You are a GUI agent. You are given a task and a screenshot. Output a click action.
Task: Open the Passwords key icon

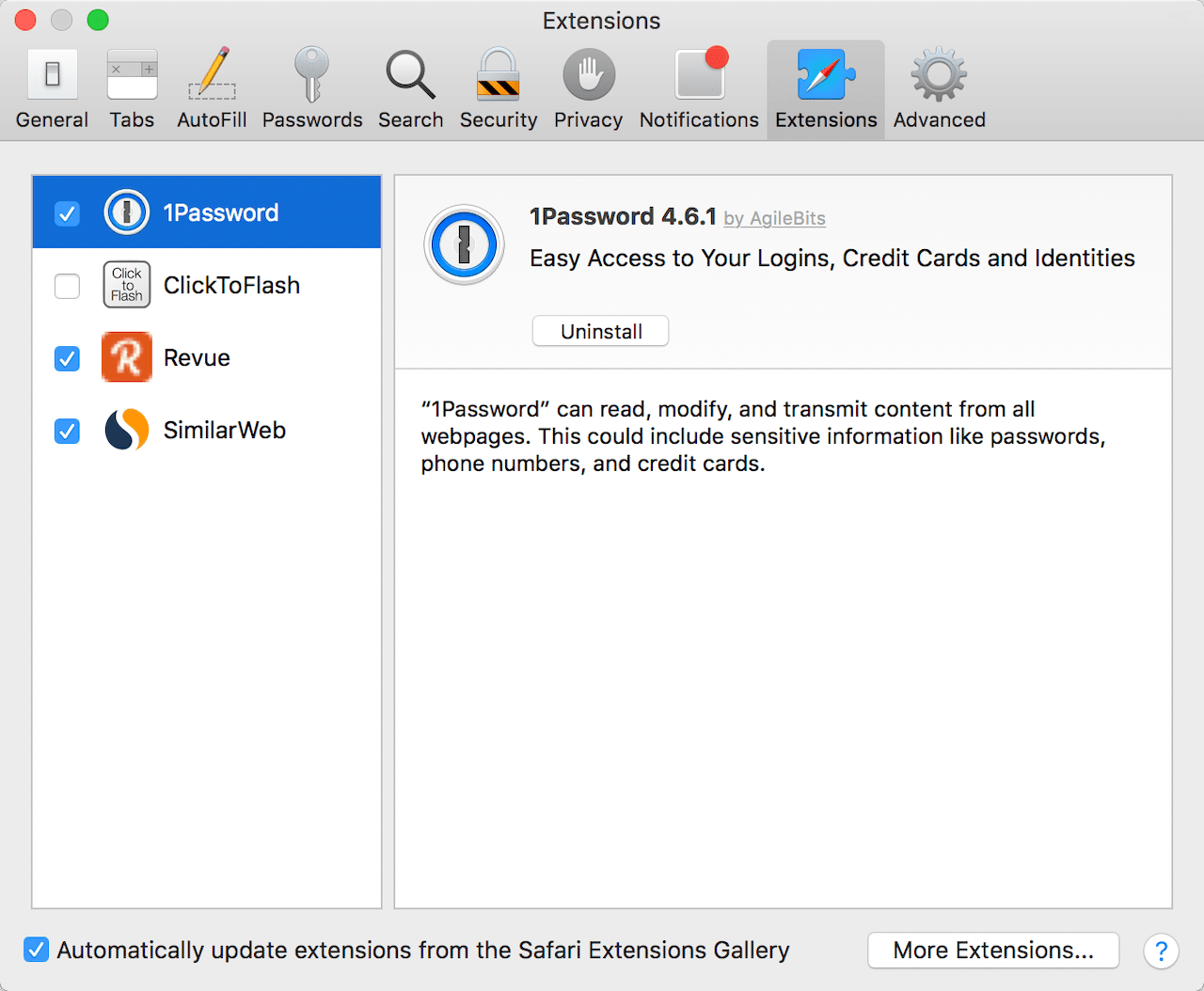(312, 90)
